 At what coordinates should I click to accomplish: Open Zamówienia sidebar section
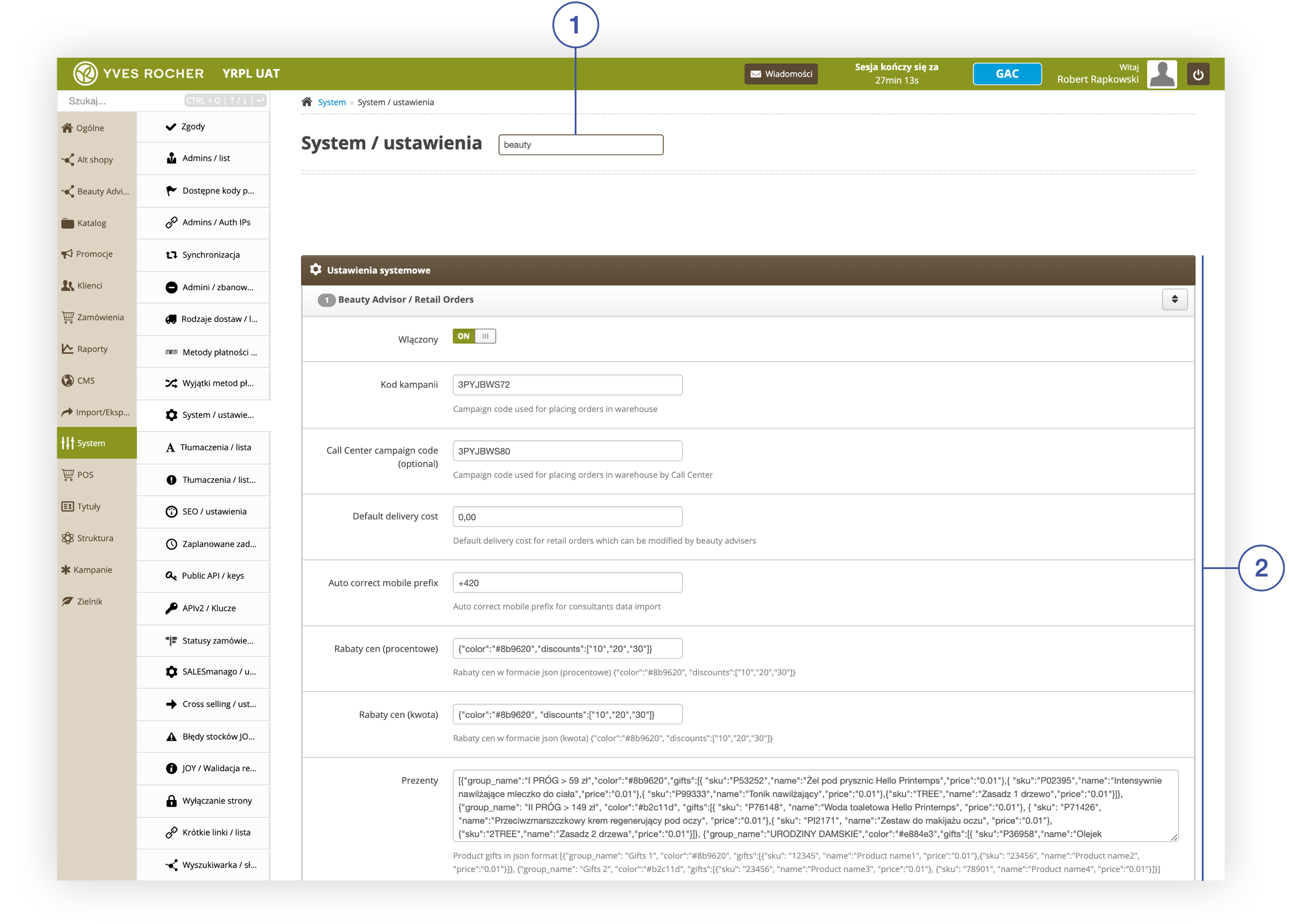coord(96,317)
